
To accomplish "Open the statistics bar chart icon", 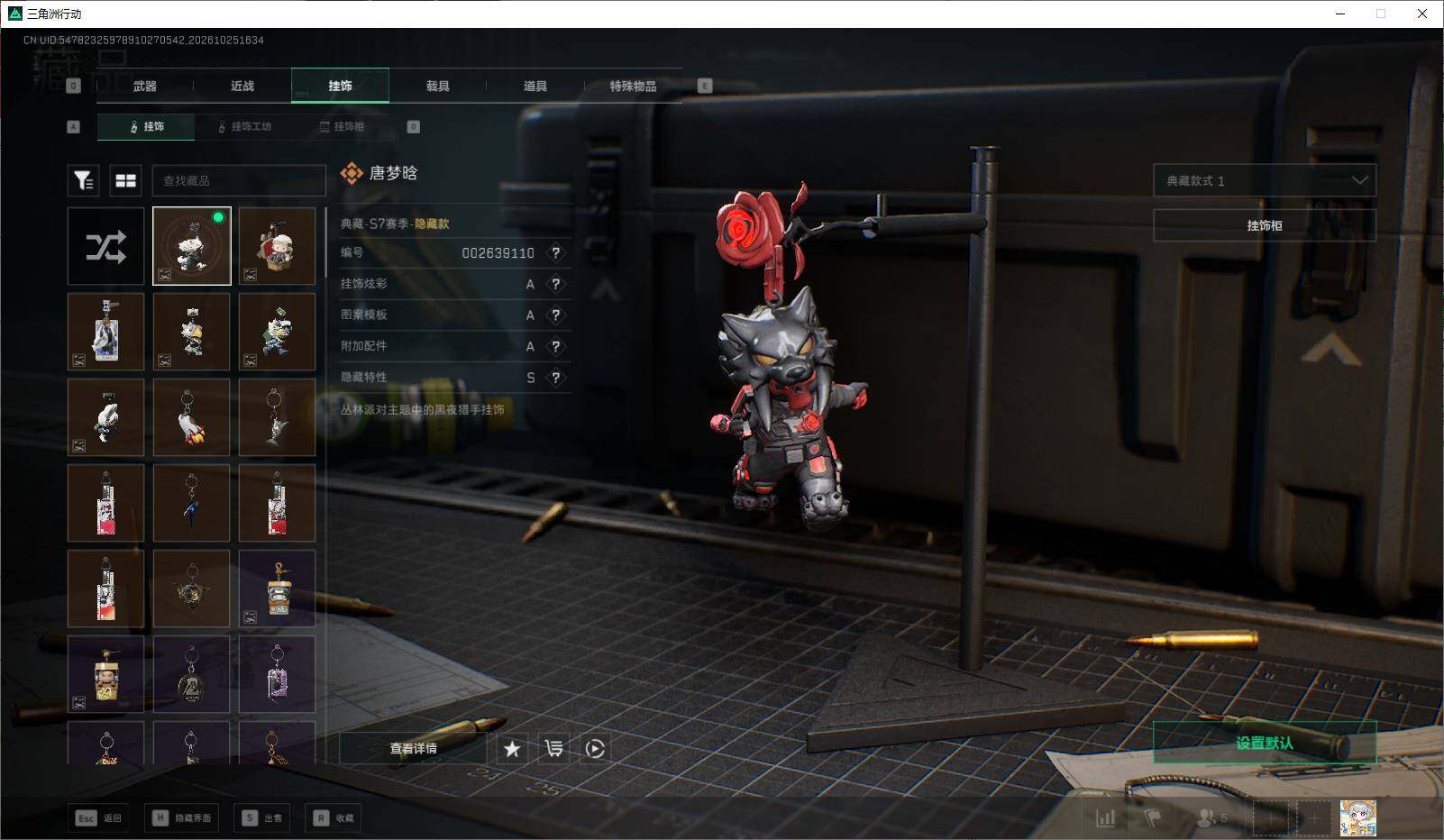I will (x=1105, y=818).
